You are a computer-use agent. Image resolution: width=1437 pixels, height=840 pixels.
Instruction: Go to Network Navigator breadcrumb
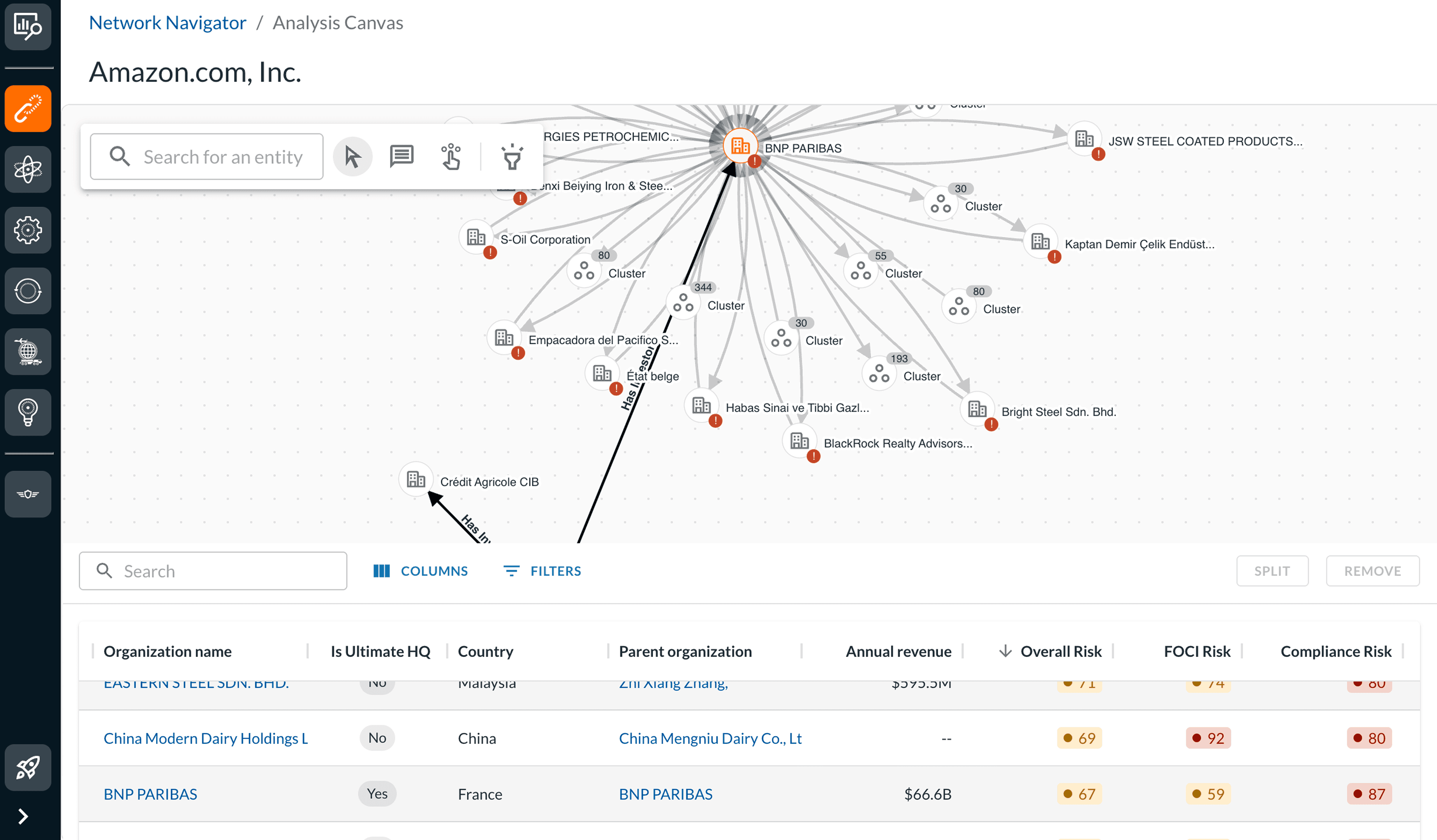point(167,23)
